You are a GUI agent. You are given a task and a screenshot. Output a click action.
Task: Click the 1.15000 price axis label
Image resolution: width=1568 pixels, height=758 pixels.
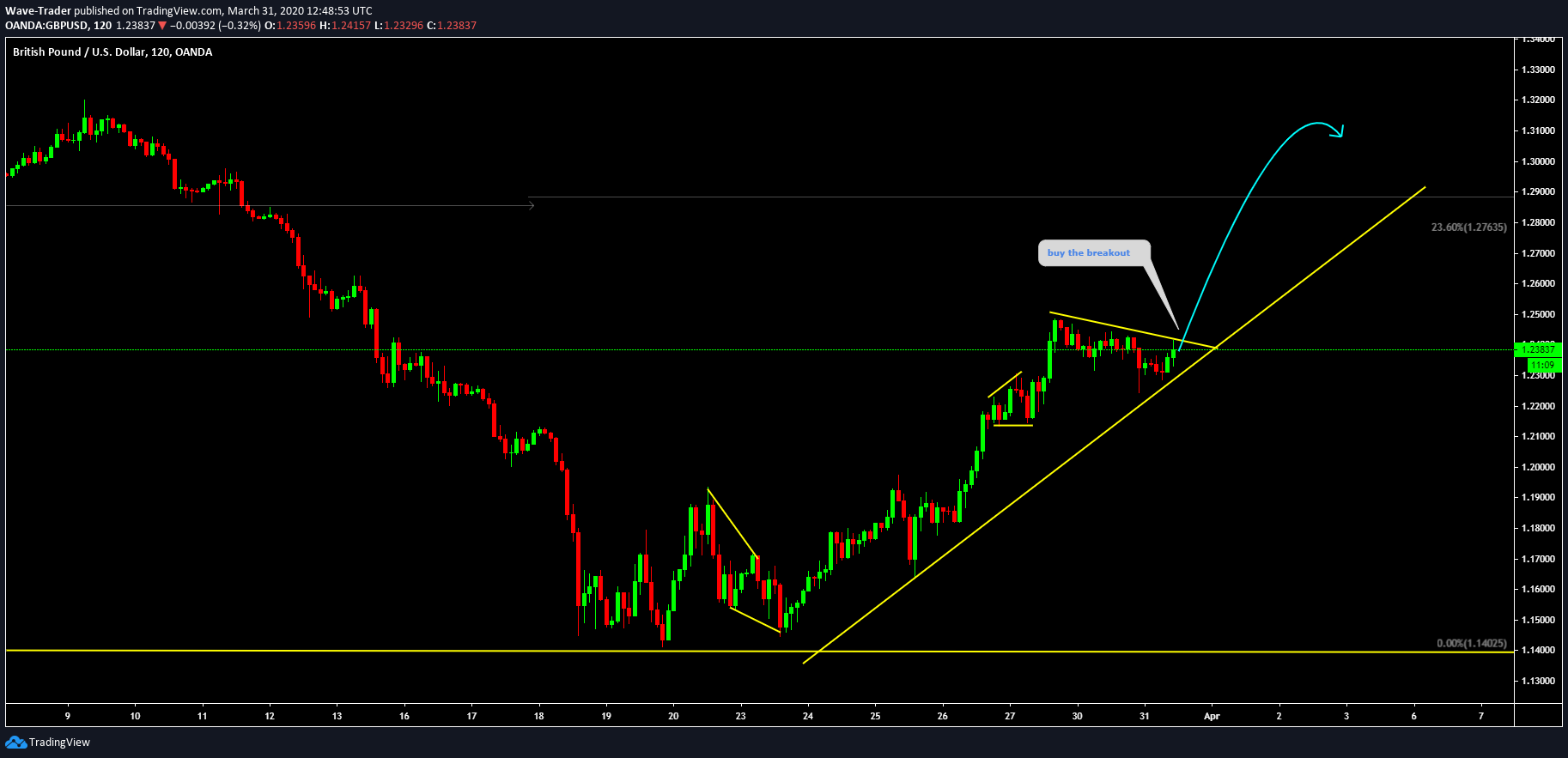point(1538,620)
